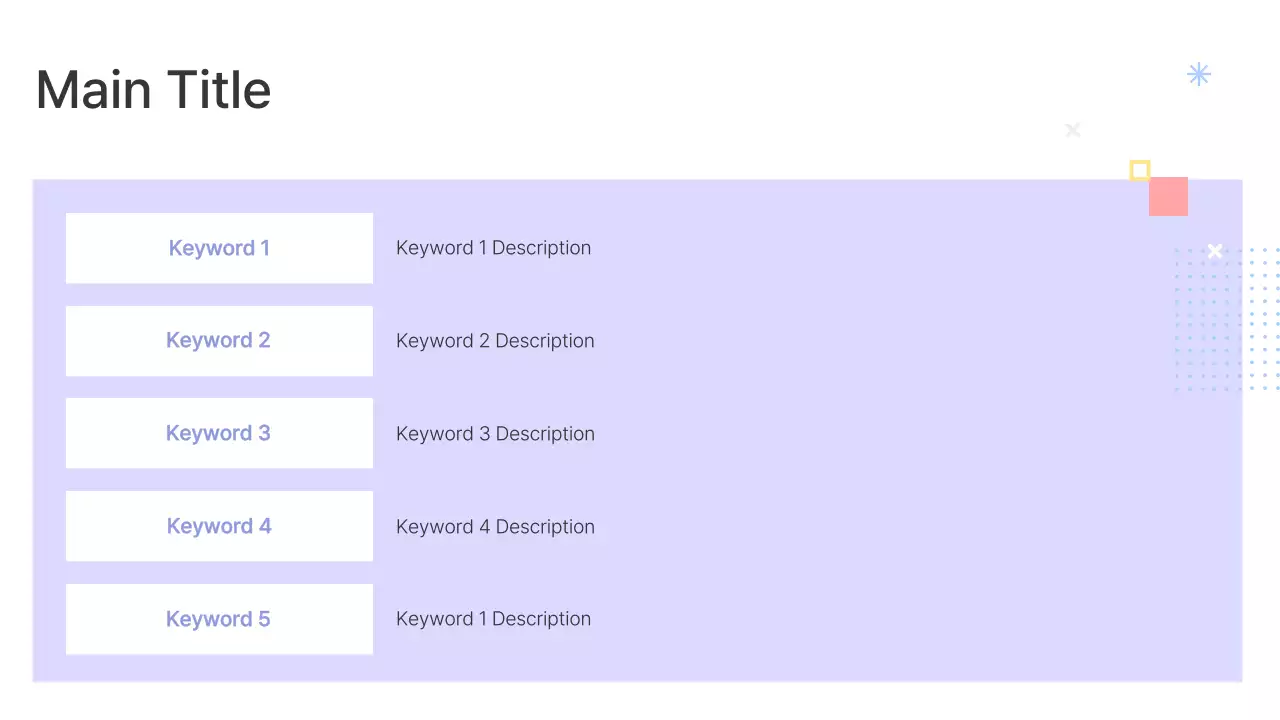Click the blue asterisk decoration
The image size is (1280, 720).
tap(1198, 74)
